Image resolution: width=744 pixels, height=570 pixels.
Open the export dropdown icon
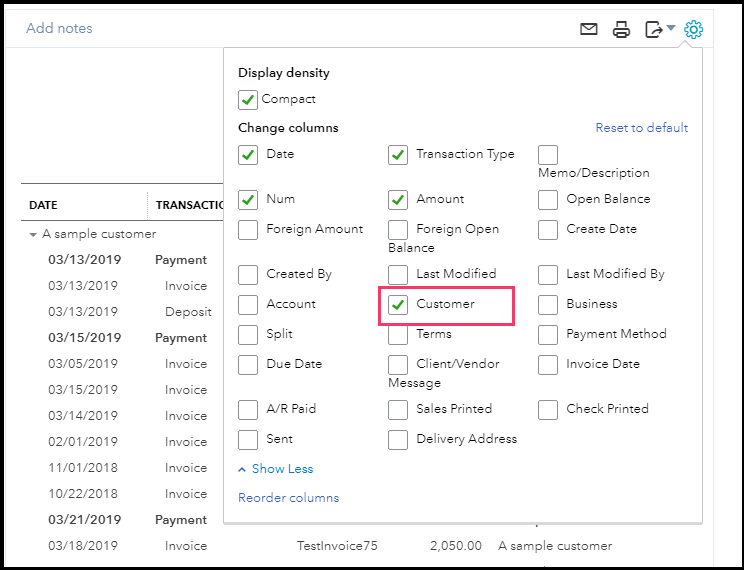[660, 29]
